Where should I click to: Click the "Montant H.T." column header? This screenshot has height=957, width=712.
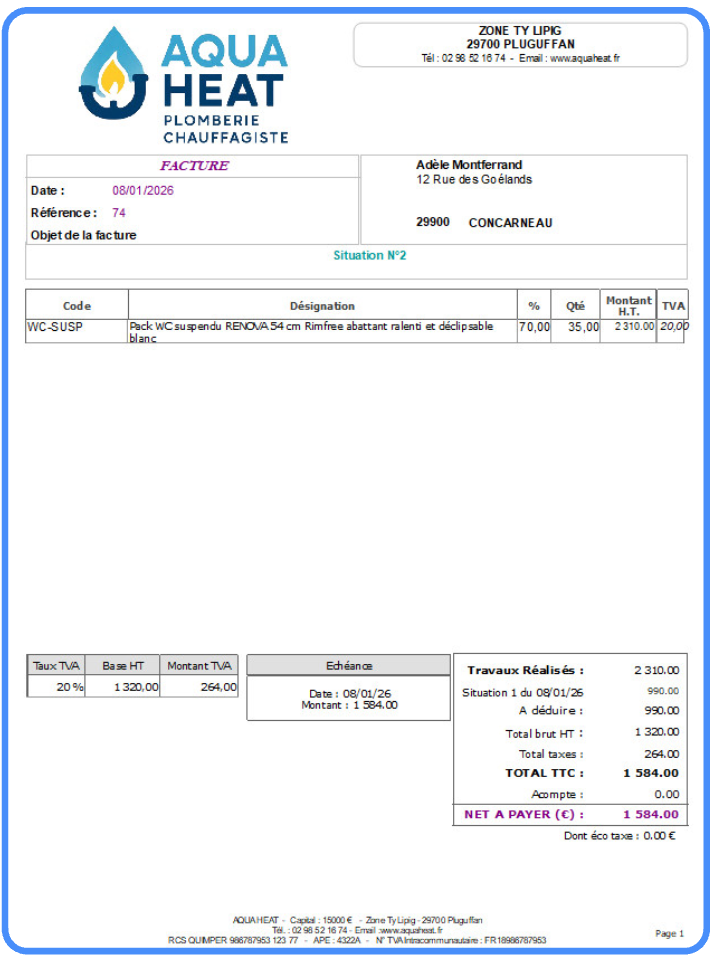(628, 306)
